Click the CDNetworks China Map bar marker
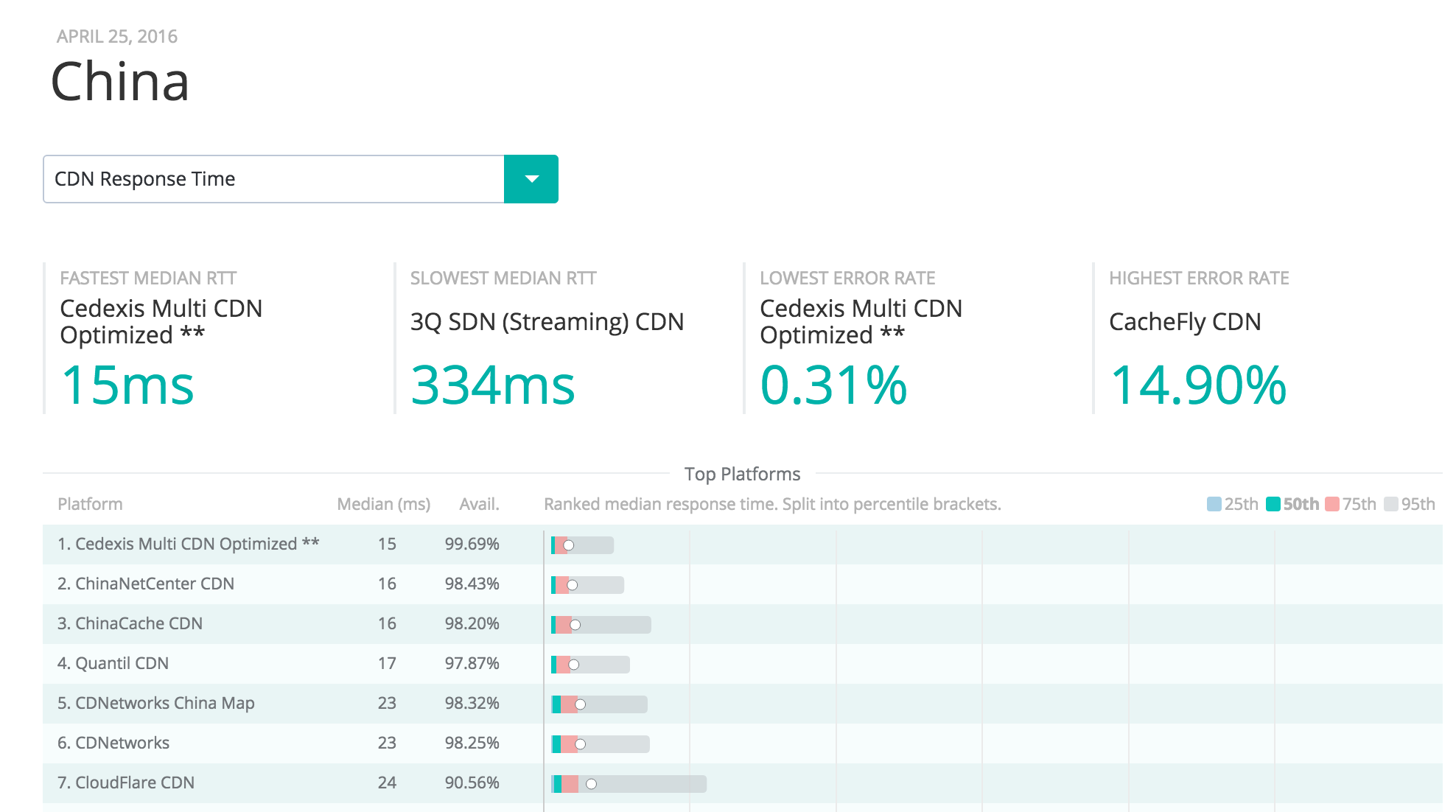The width and height of the screenshot is (1456, 812). pyautogui.click(x=581, y=704)
